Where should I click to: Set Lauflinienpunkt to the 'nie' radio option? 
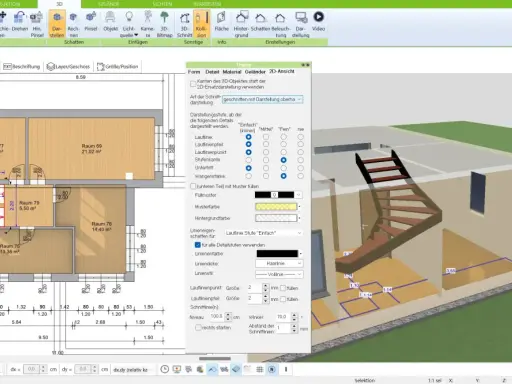click(300, 152)
